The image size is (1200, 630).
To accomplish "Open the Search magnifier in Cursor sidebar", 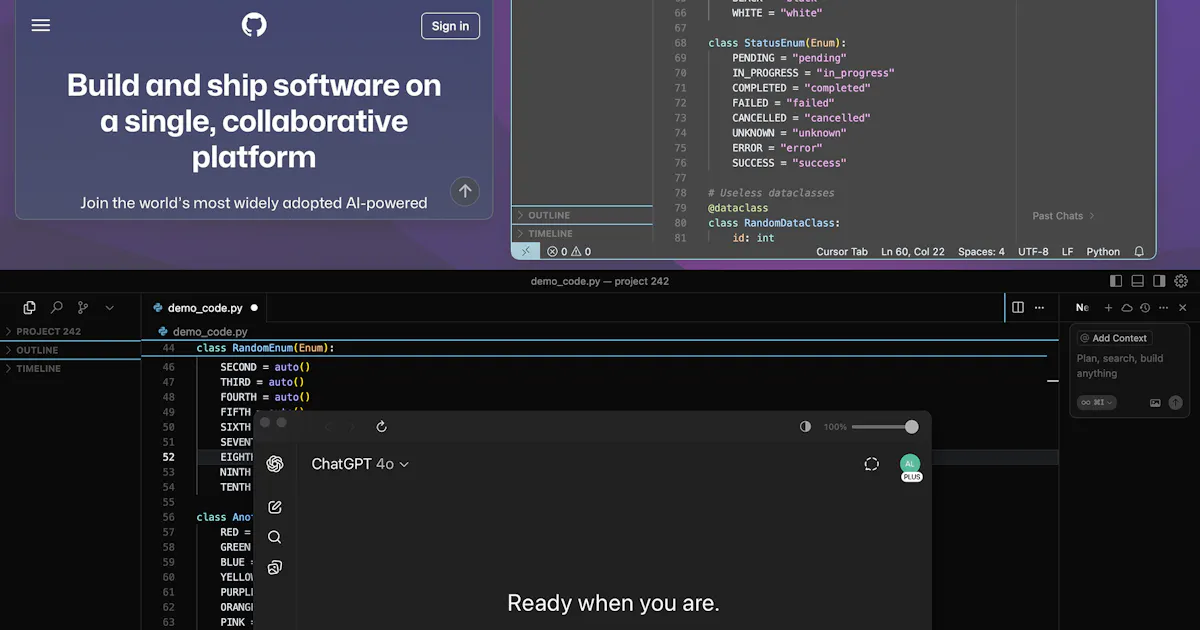I will (x=56, y=308).
